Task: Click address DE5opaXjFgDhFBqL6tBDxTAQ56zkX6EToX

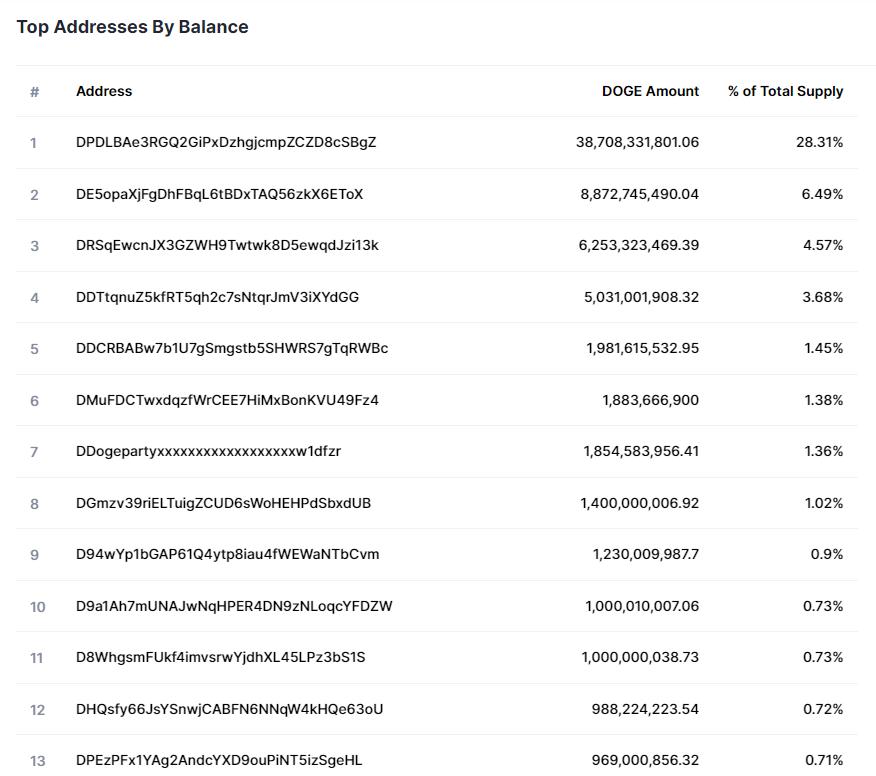Action: 219,194
